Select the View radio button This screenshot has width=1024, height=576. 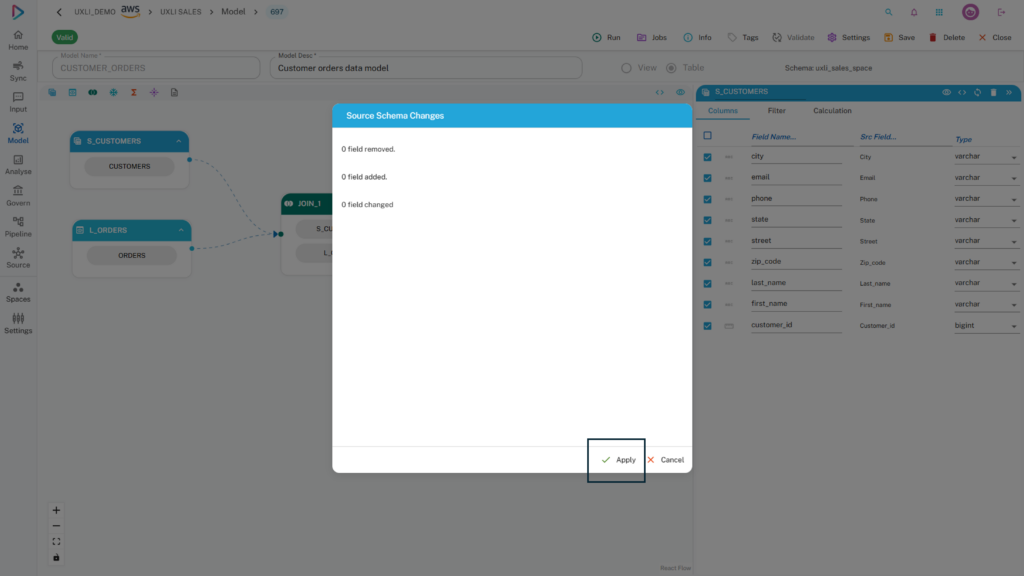[626, 68]
